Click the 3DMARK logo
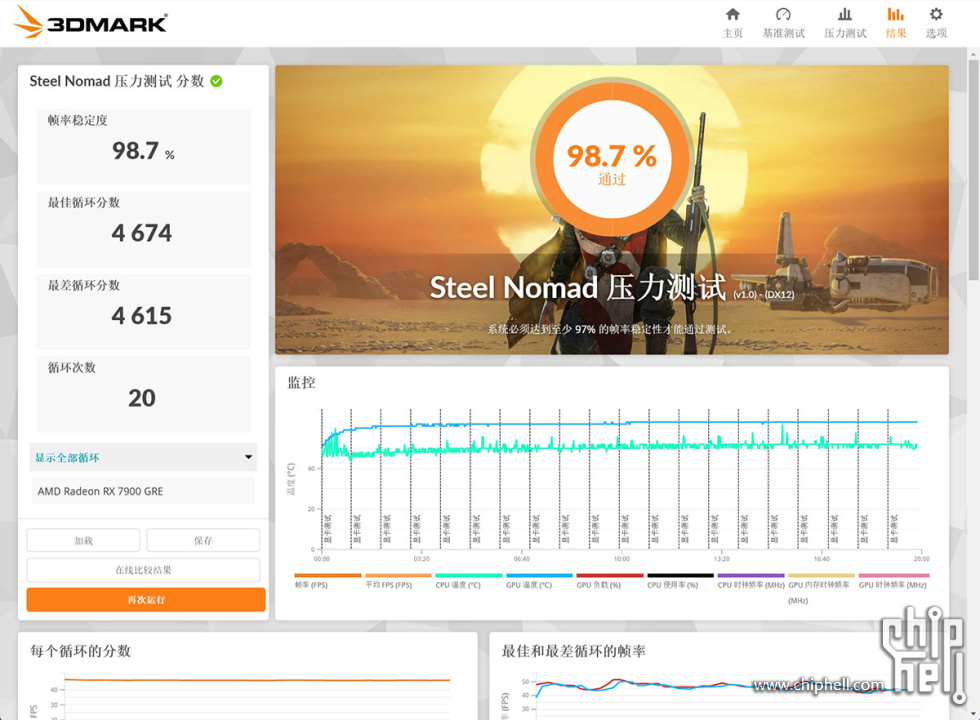The image size is (980, 720). tap(90, 22)
